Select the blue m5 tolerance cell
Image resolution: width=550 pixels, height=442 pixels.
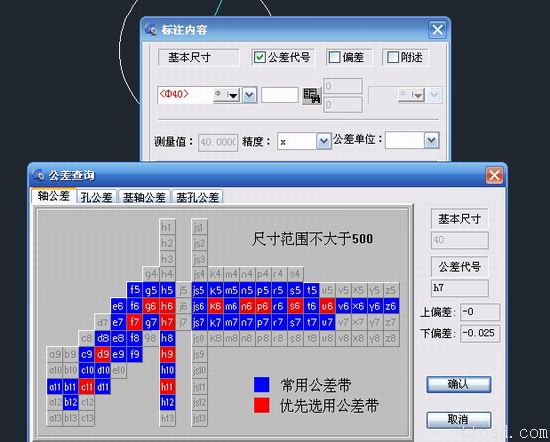231,290
